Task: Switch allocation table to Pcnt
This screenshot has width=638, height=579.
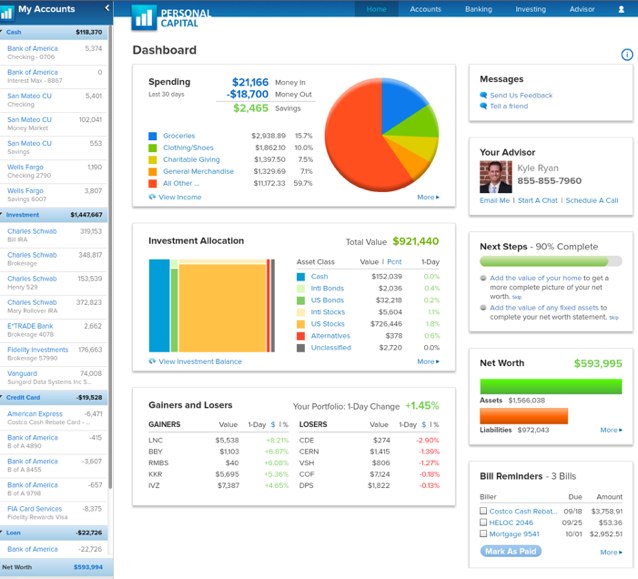Action: 394,262
